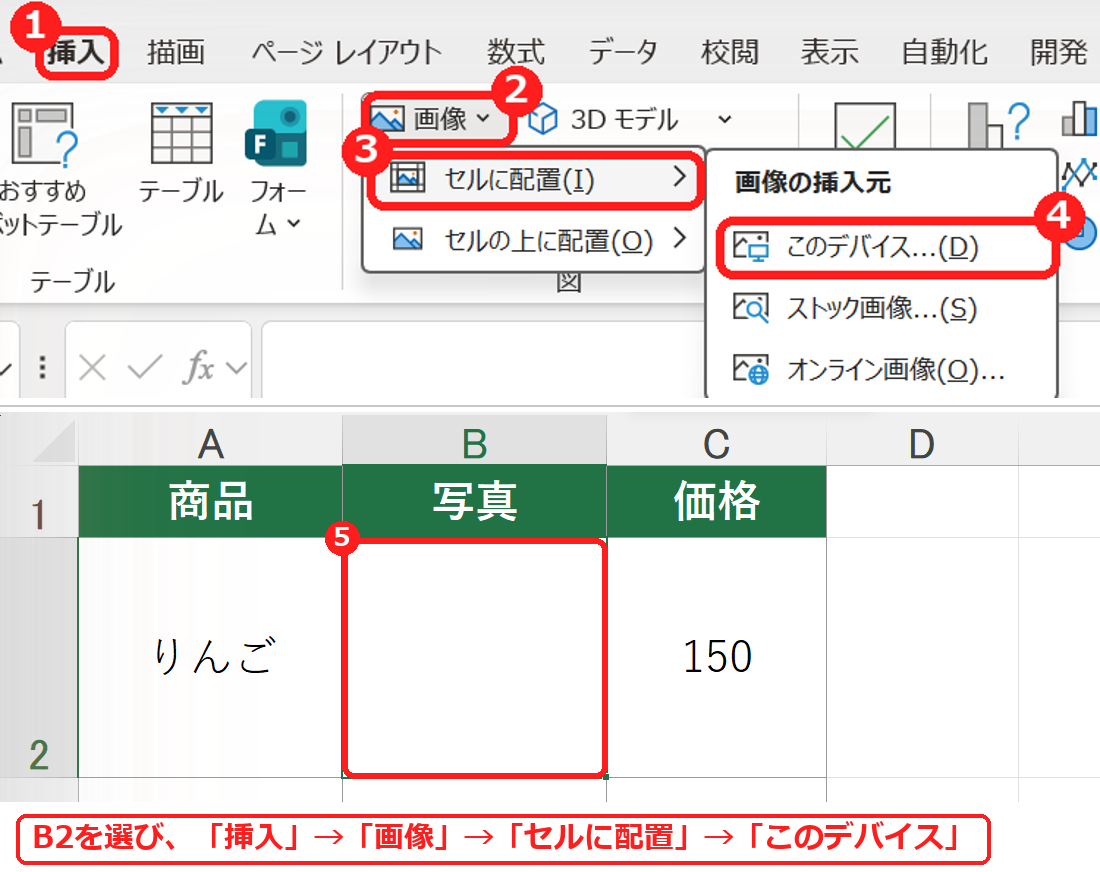Screen dimensions: 1100x872
Task: Click the formula bar input field
Action: pos(483,360)
